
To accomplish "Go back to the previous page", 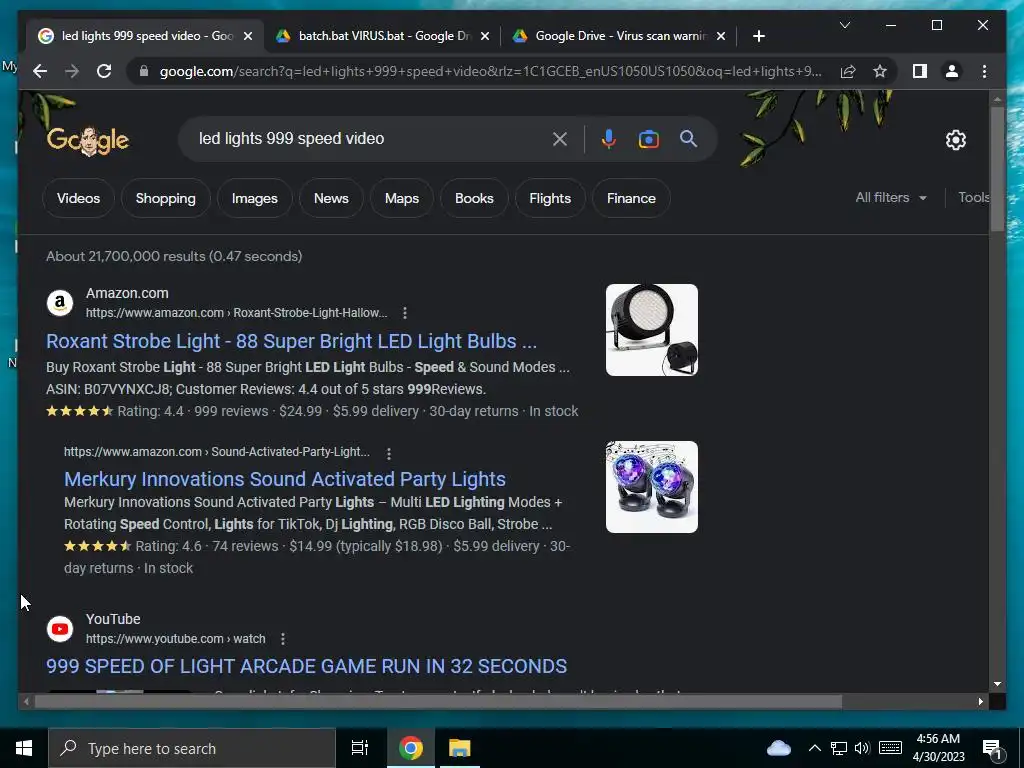I will 40,71.
